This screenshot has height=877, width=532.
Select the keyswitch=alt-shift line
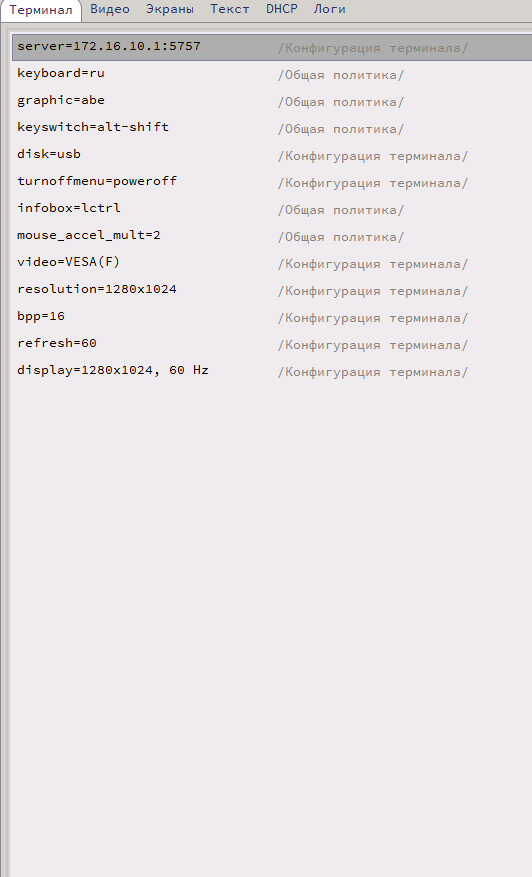coord(272,128)
